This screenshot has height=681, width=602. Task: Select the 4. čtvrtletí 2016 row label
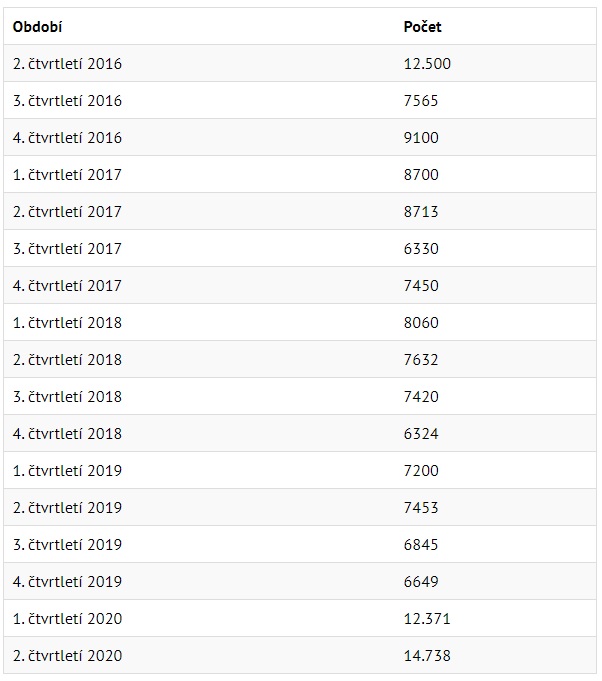[67, 138]
